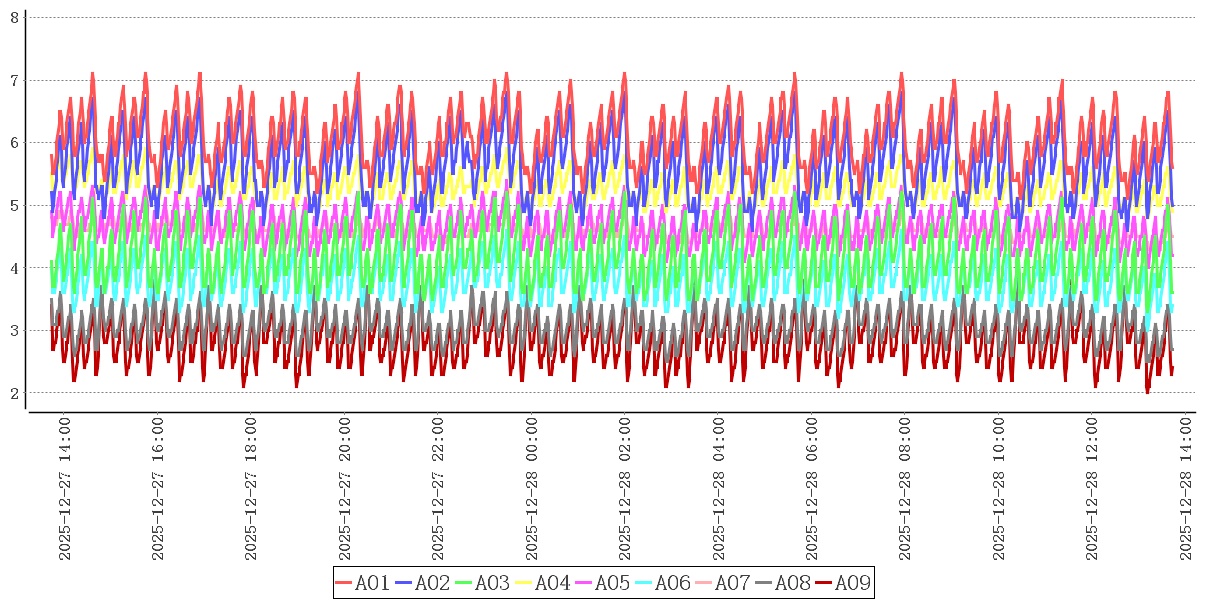
Task: Select the 2025-12-28 00:00 time label
Action: coord(532,489)
